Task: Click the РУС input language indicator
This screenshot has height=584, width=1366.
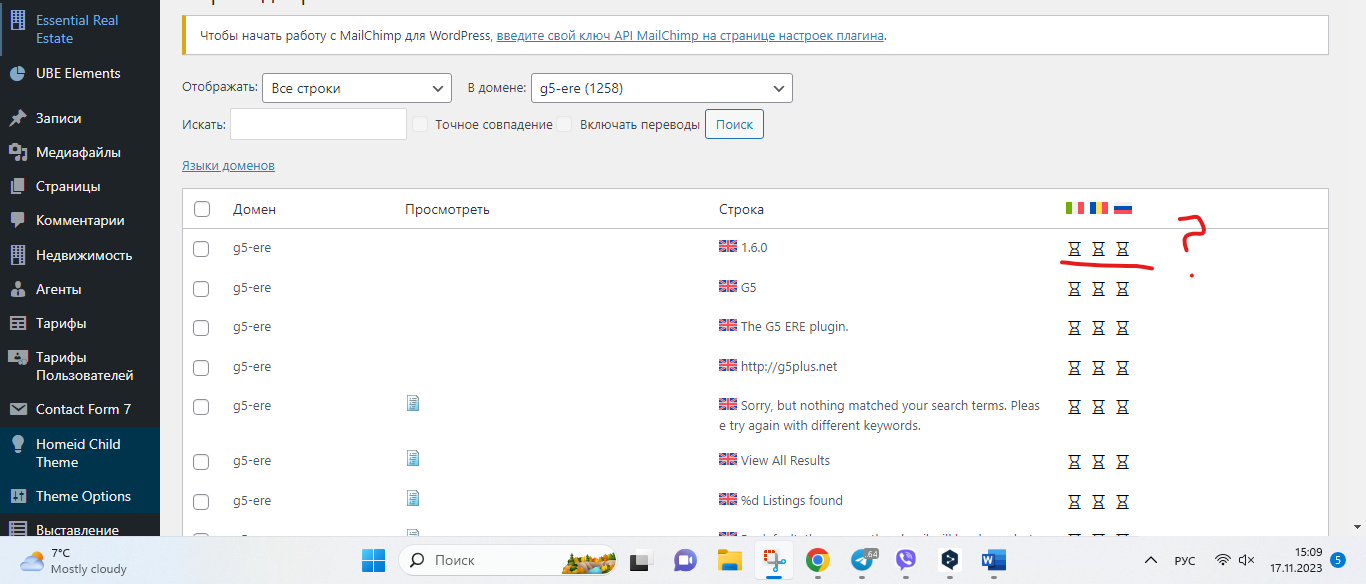Action: point(1184,560)
